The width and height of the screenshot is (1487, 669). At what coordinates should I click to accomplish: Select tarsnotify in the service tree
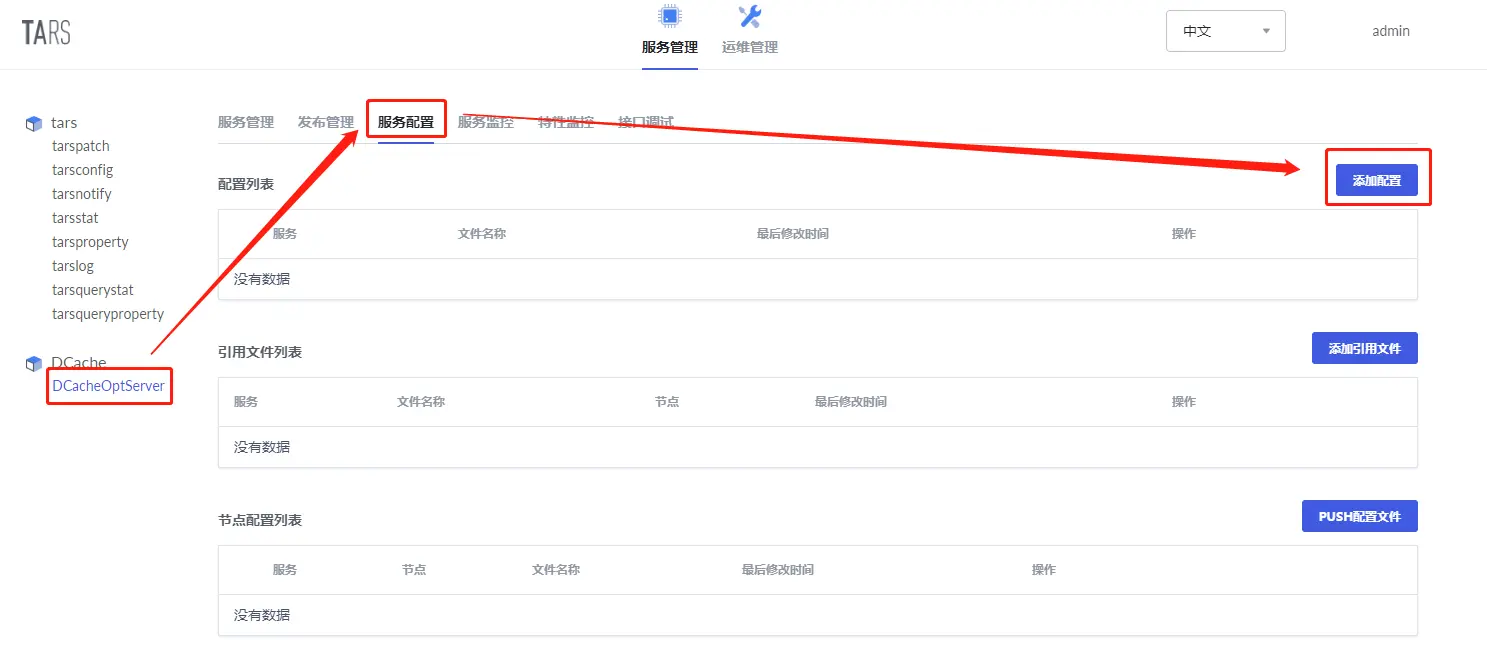[81, 194]
